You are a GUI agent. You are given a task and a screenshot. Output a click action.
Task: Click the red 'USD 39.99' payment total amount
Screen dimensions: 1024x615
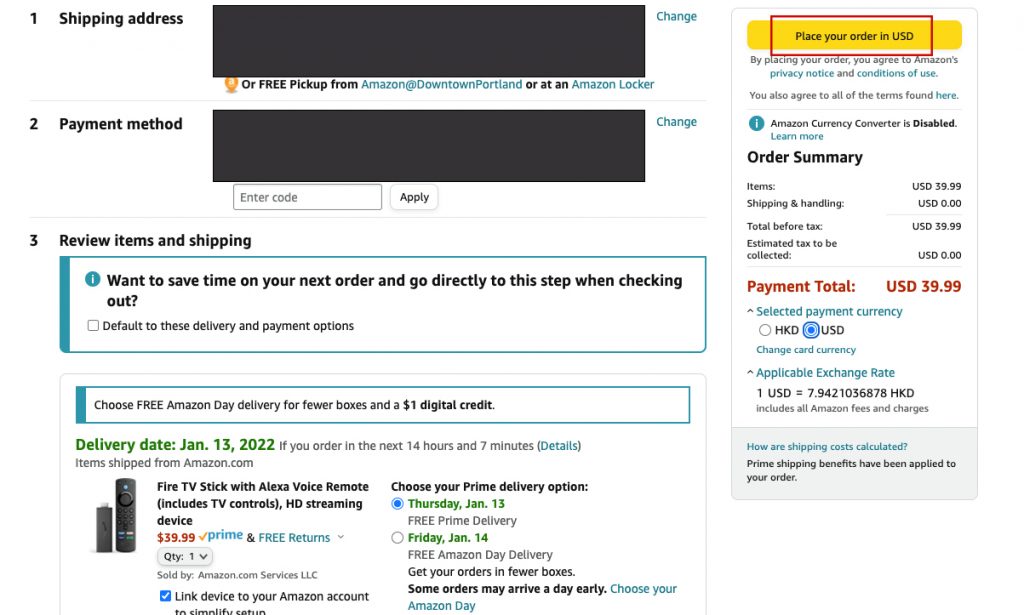923,287
